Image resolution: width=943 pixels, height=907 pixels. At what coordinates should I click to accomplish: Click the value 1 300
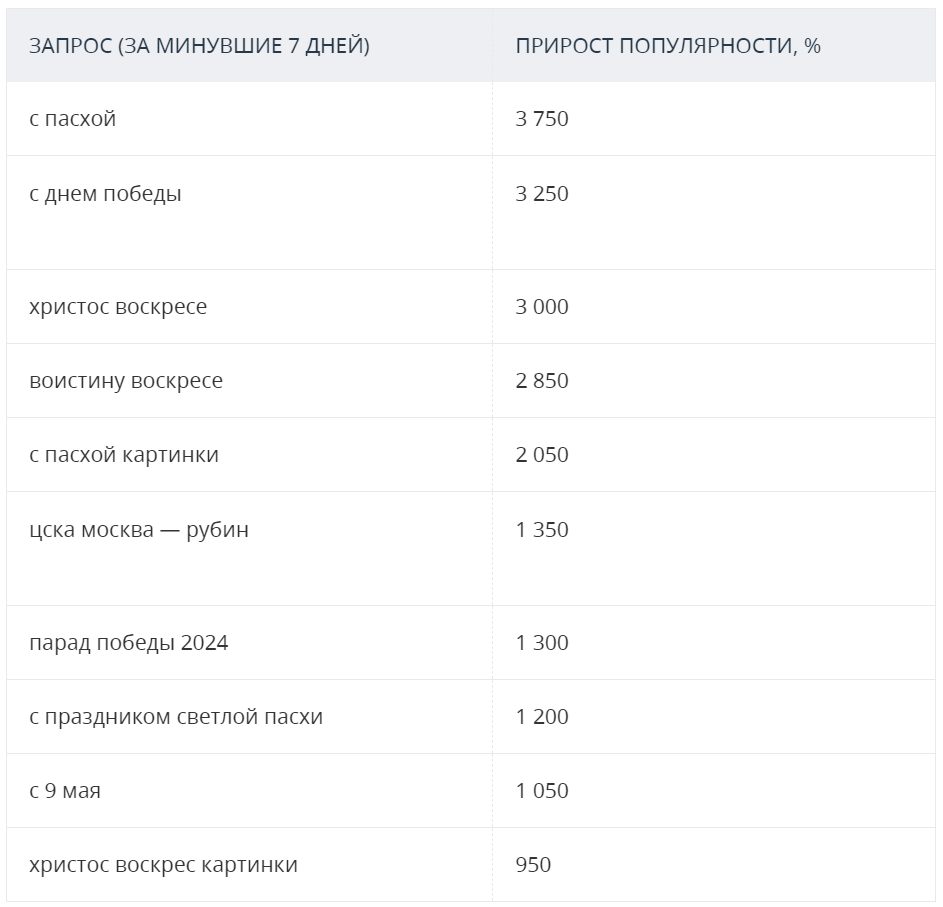pyautogui.click(x=541, y=643)
